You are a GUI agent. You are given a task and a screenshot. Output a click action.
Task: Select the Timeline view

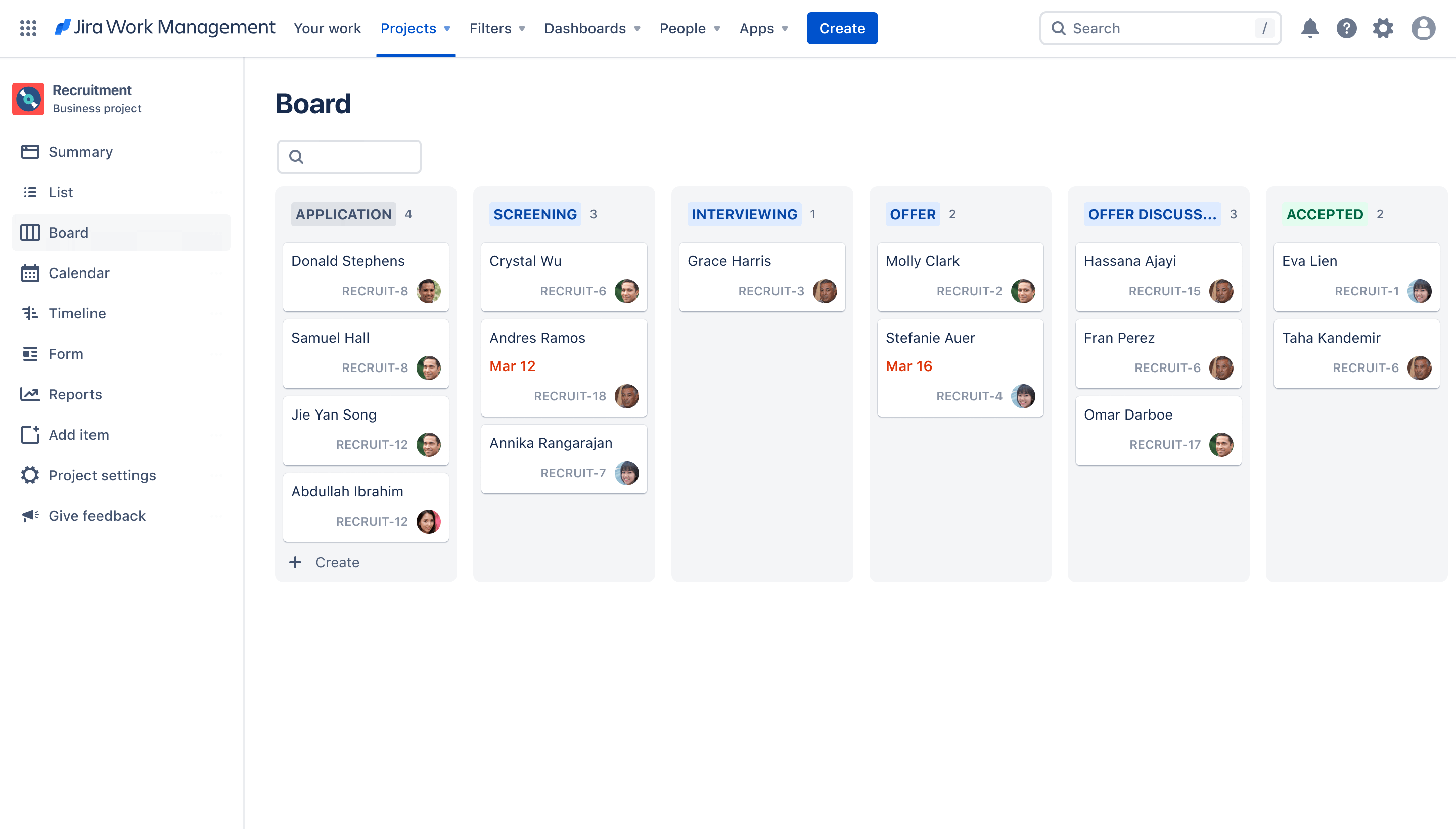point(77,313)
